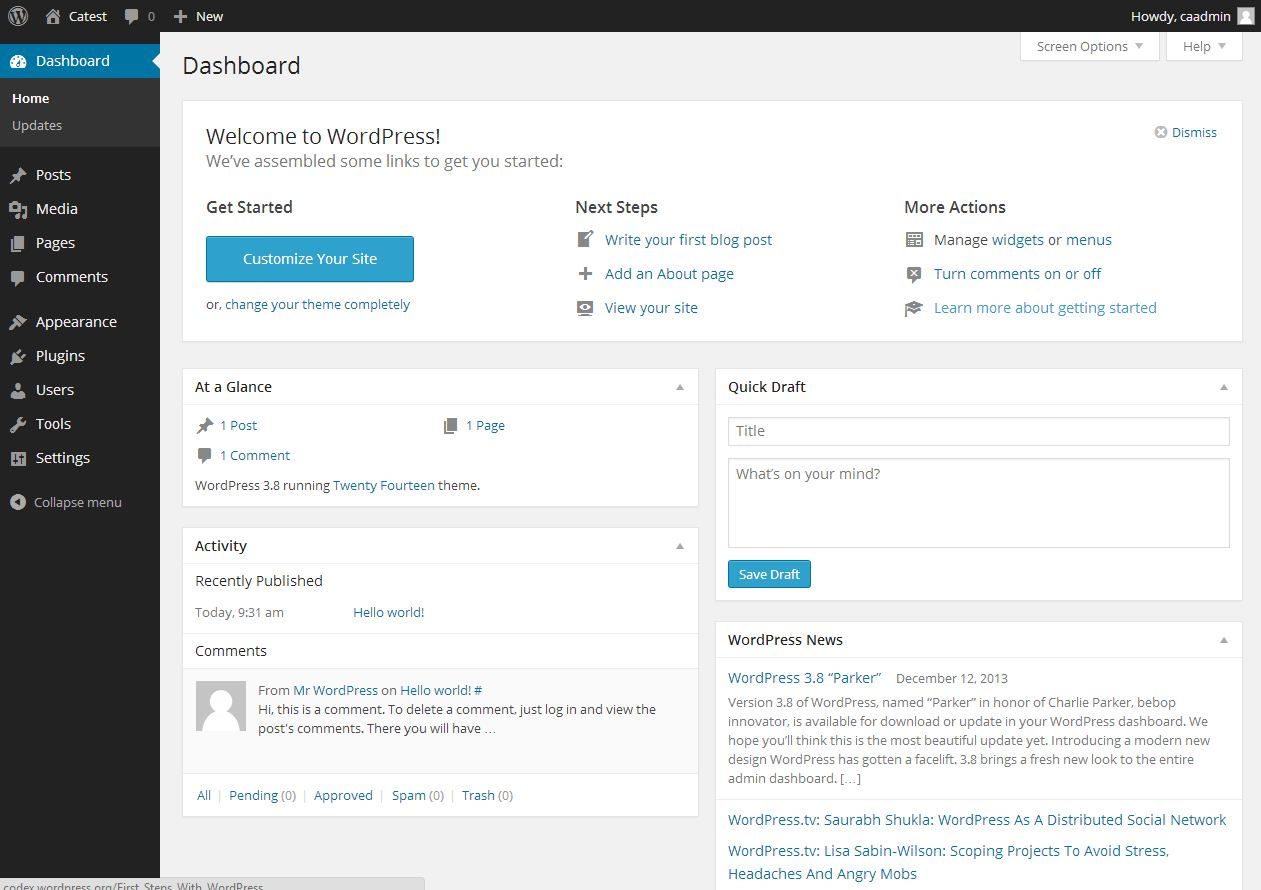Viewport: 1261px width, 890px height.
Task: Open the Updates submenu item
Action: coord(37,126)
